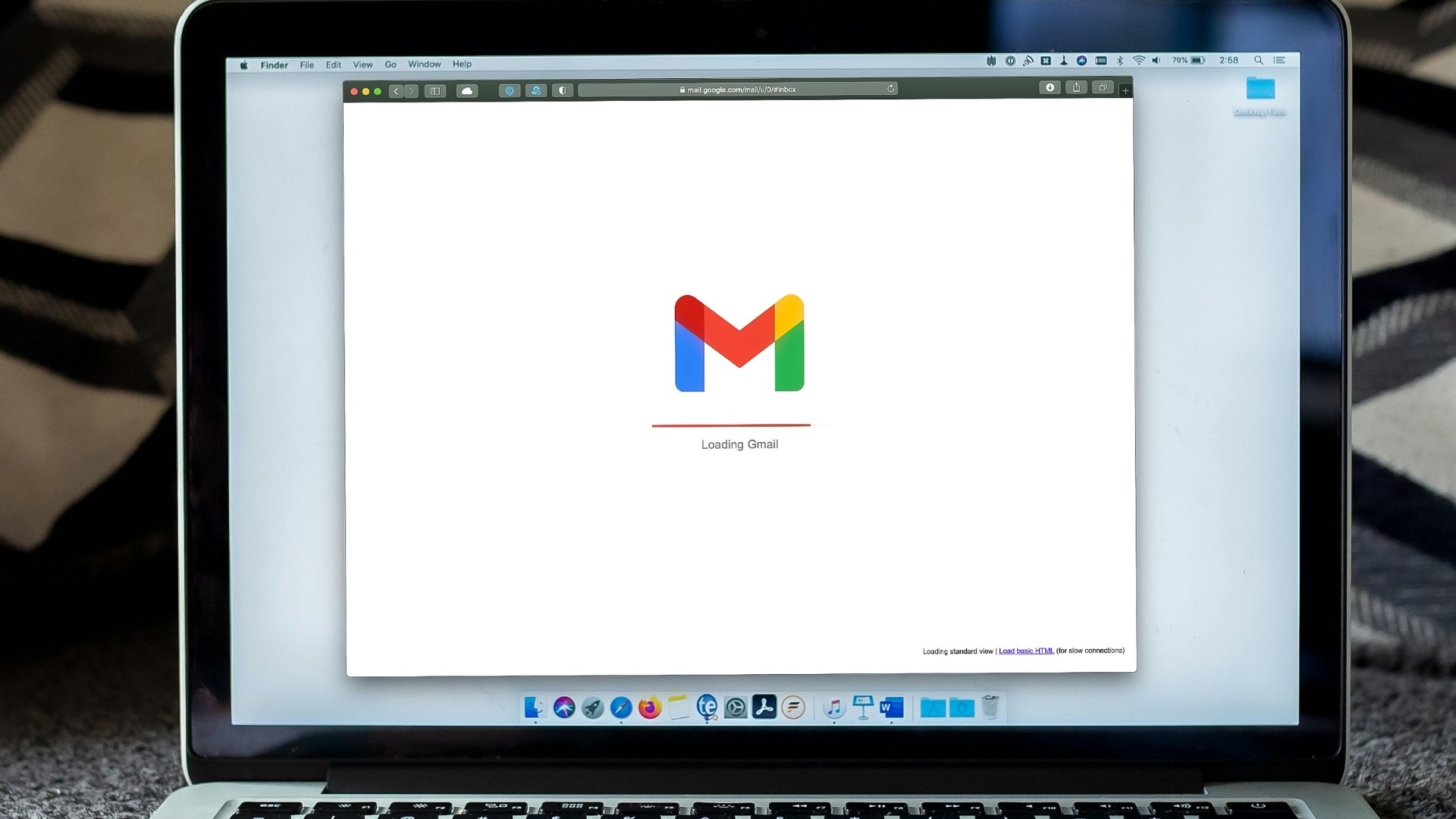
Task: Open the volume control in menu bar
Action: pyautogui.click(x=1156, y=60)
